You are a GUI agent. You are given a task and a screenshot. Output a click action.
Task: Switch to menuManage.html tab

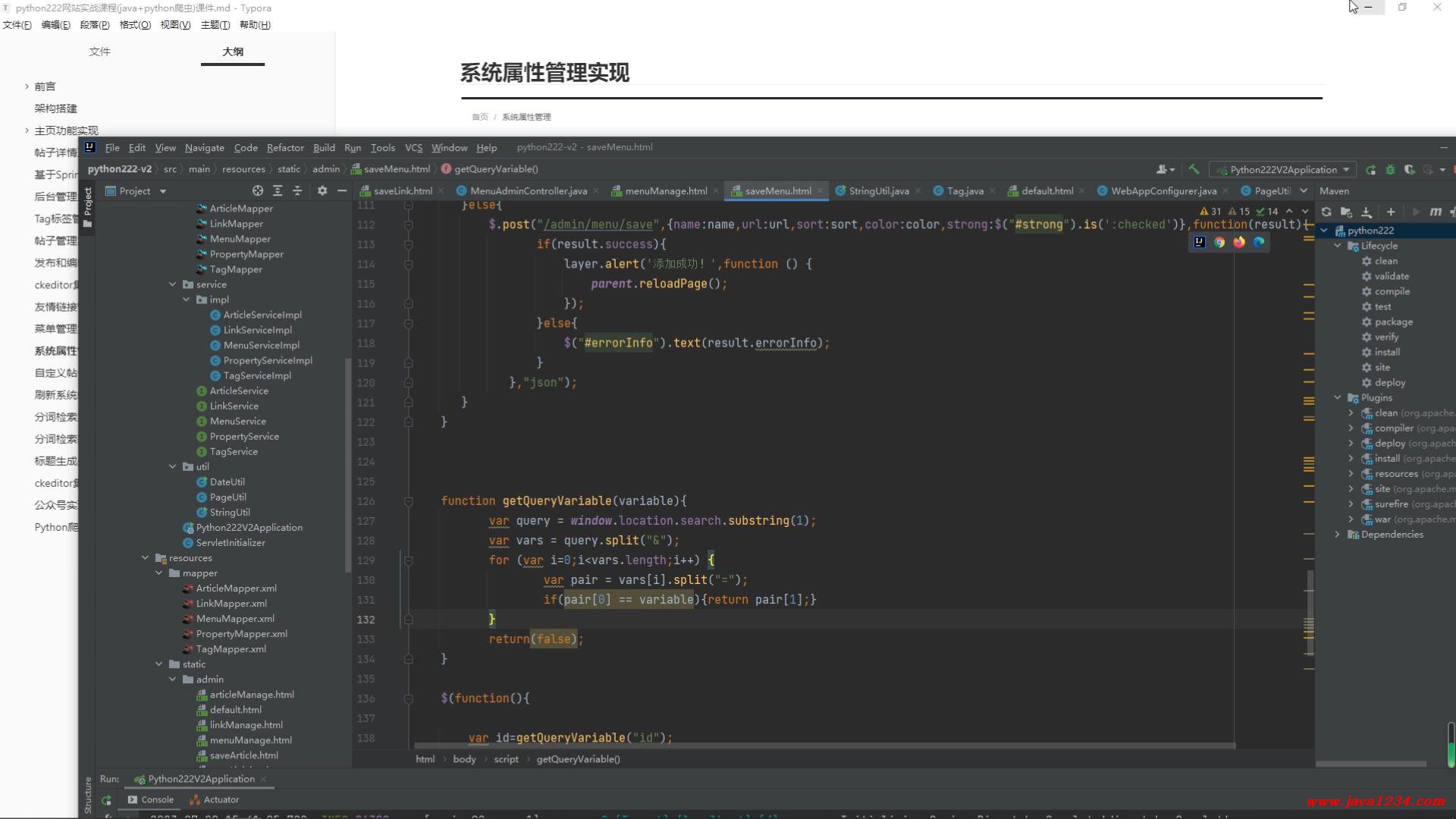coord(666,191)
